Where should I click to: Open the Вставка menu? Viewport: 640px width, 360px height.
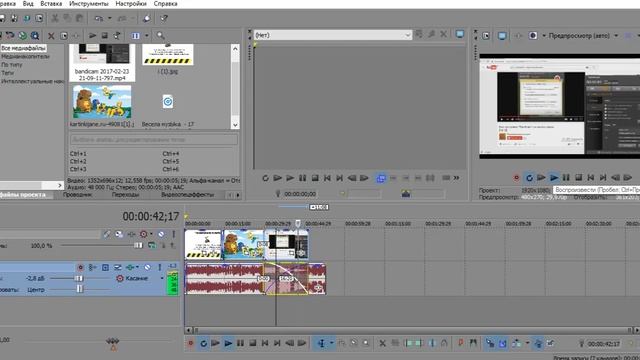pos(51,4)
